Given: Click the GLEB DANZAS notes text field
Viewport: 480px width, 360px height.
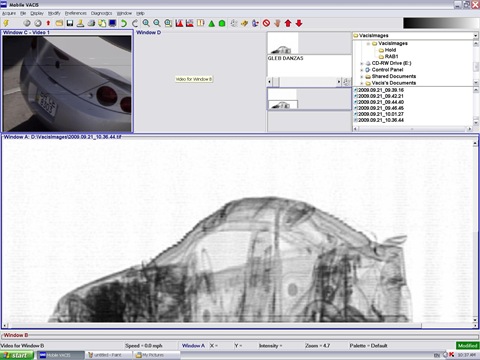Looking at the screenshot, I should 309,66.
